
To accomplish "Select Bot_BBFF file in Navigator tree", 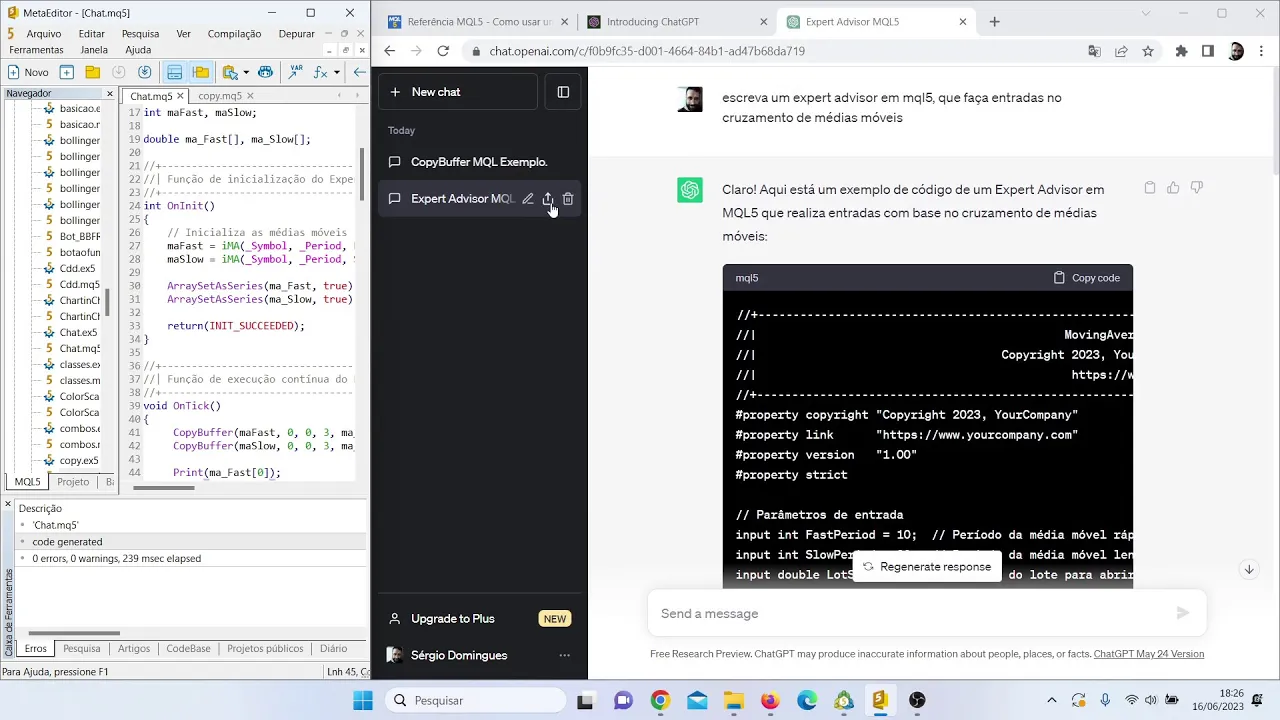I will click(x=80, y=236).
